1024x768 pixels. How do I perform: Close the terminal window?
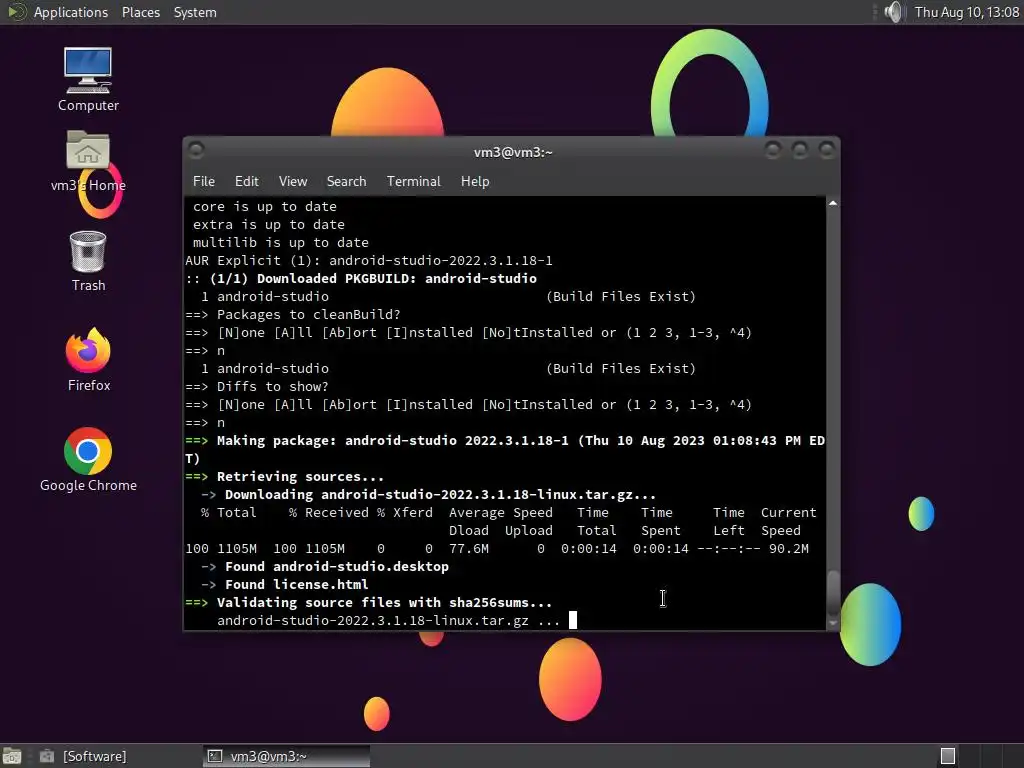(x=827, y=151)
